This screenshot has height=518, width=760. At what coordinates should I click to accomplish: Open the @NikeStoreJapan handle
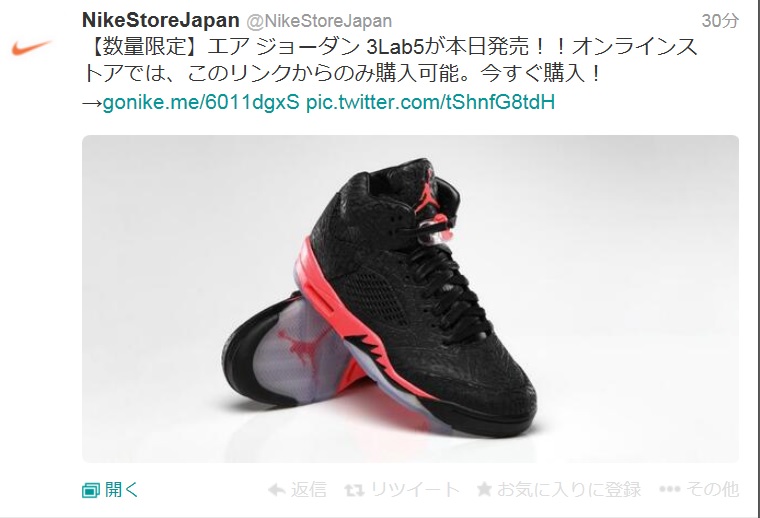(319, 21)
